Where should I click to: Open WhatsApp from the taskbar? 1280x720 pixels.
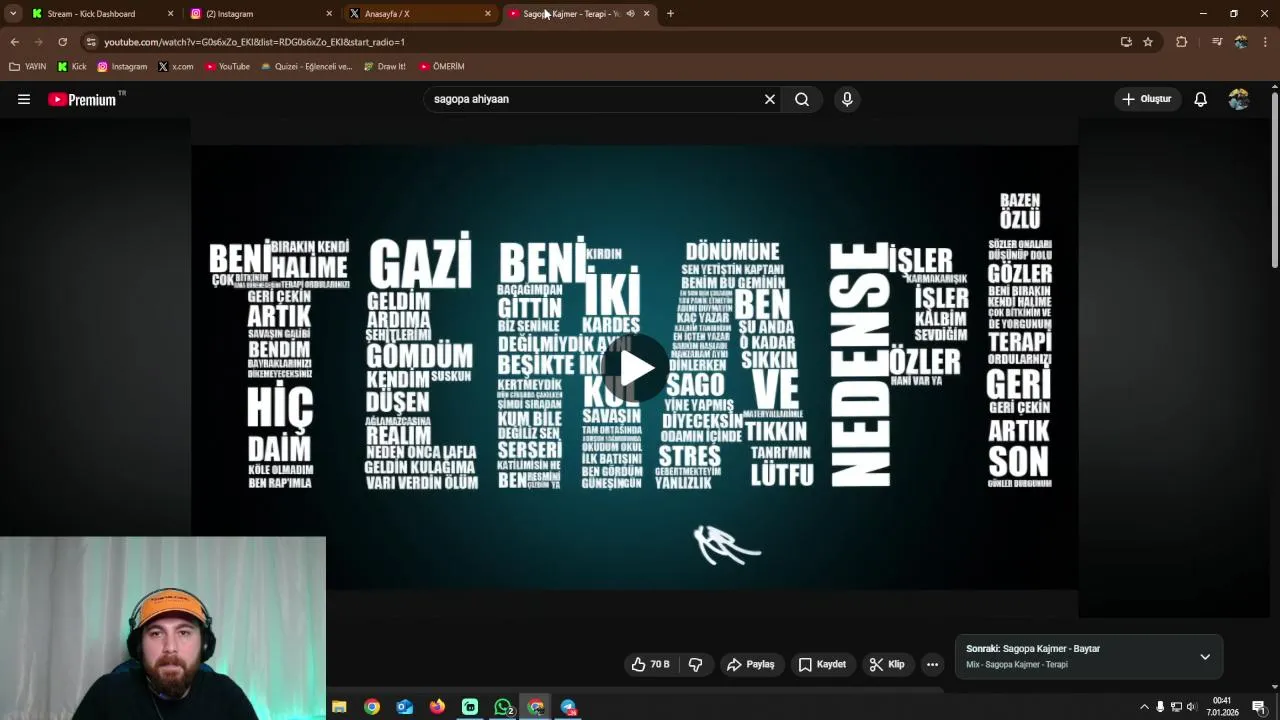coord(503,707)
